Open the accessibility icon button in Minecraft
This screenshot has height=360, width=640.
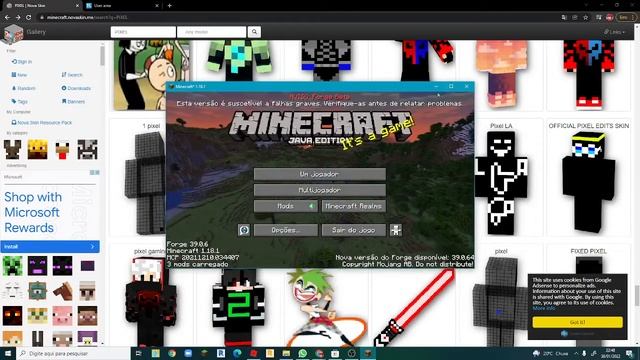396,230
